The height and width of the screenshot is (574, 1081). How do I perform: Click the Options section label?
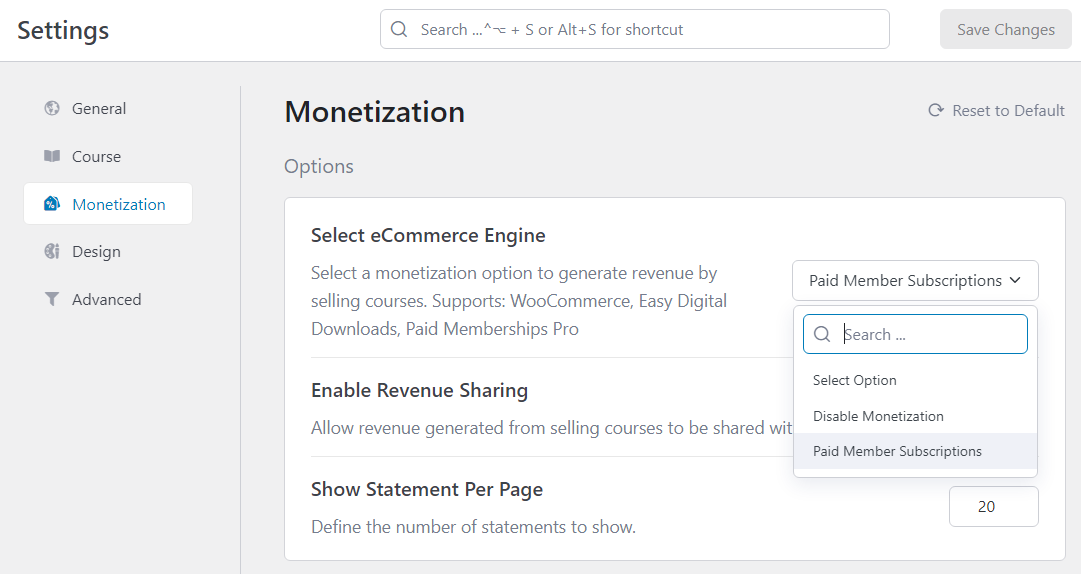[319, 167]
